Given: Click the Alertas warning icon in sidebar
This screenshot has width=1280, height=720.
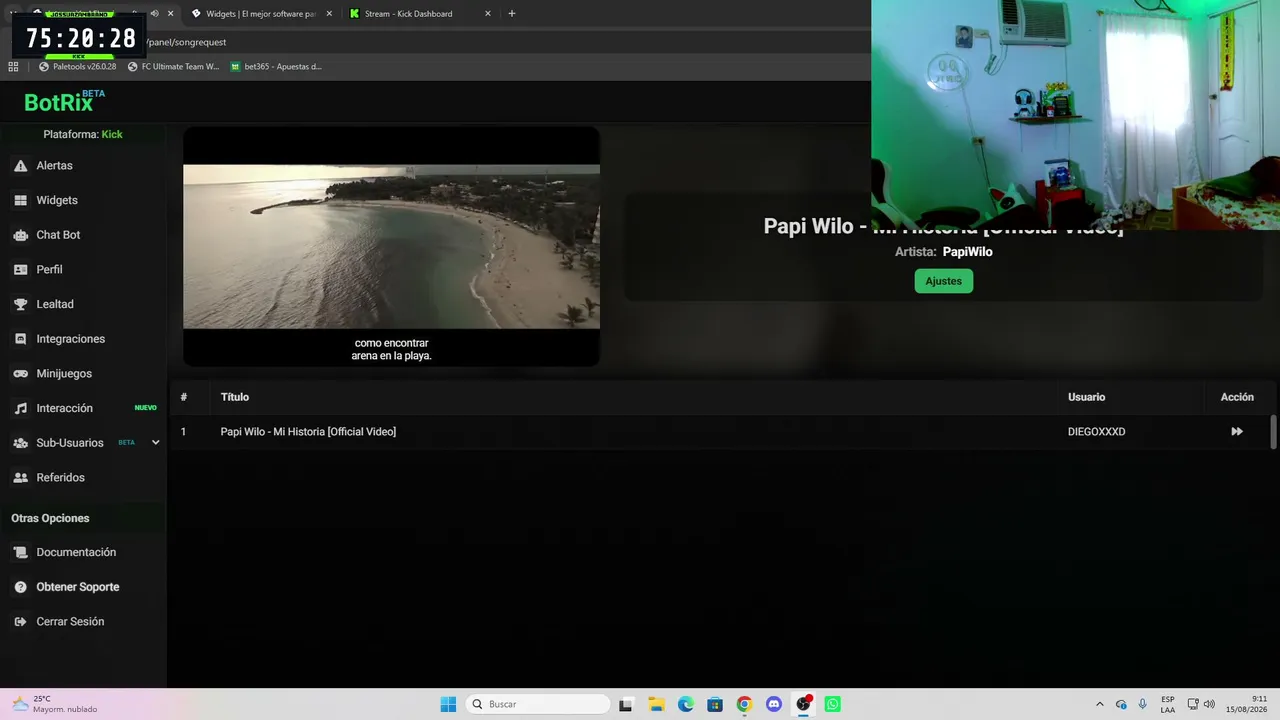Looking at the screenshot, I should point(20,166).
